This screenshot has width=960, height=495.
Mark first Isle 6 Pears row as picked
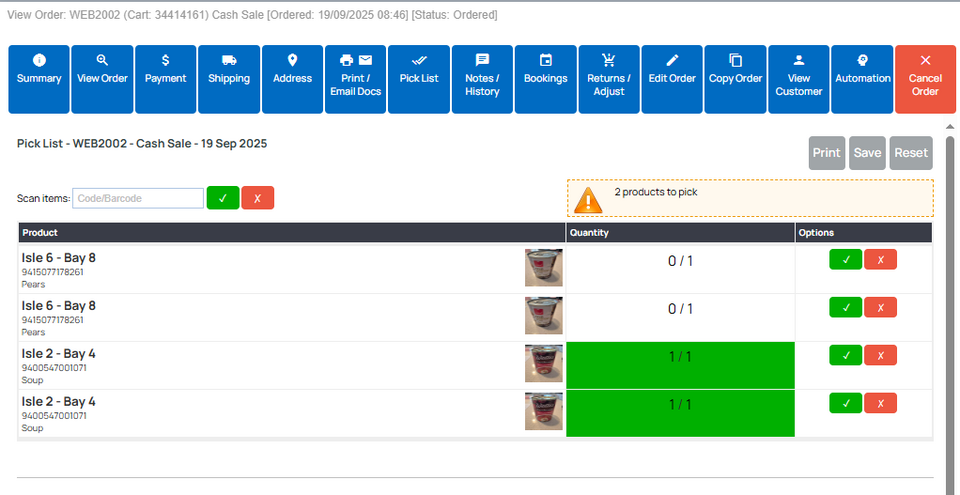click(x=845, y=260)
